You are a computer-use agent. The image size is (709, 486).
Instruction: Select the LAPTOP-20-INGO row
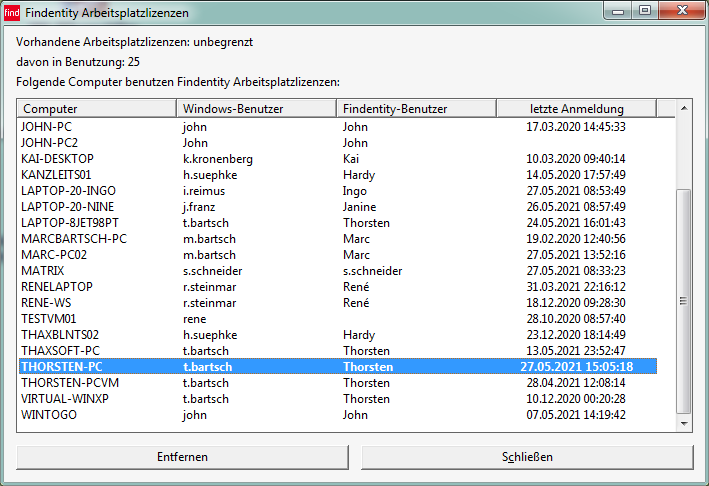[338, 191]
